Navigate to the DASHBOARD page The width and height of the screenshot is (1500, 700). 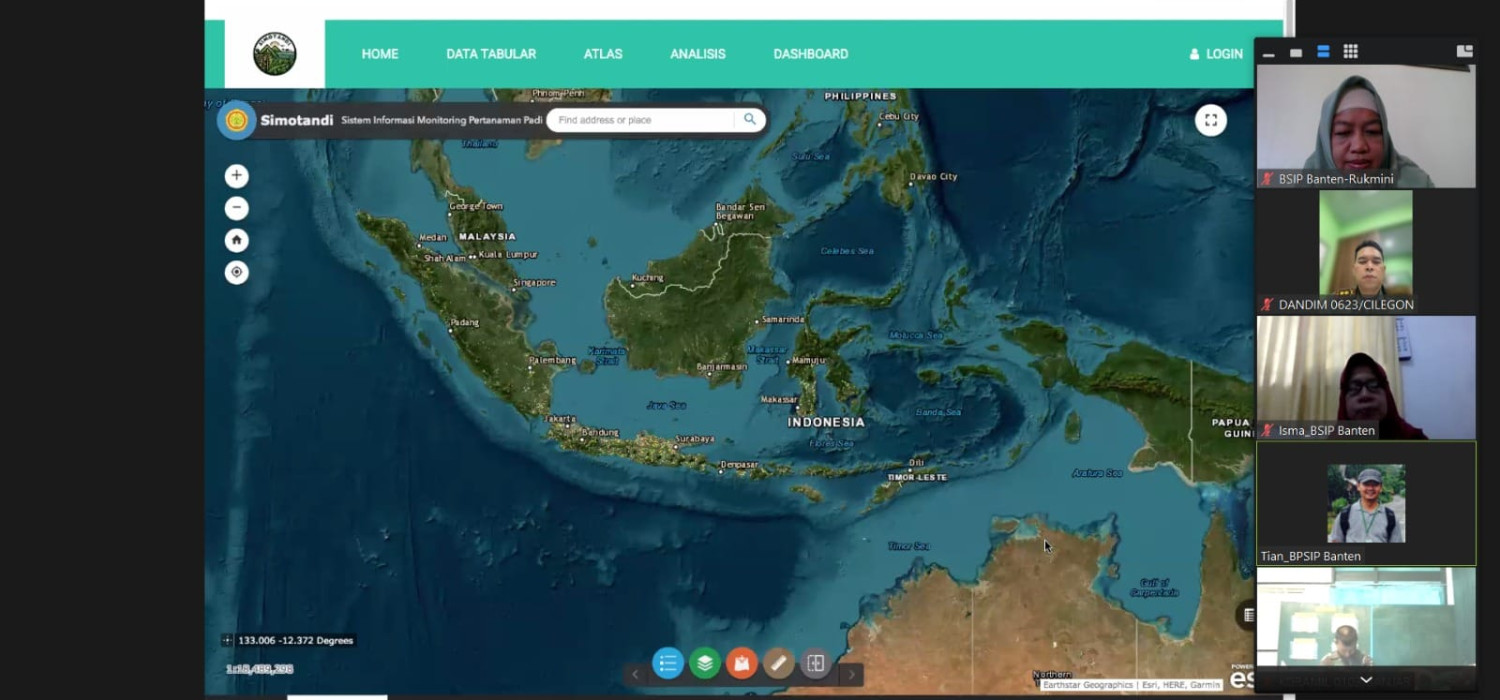click(x=810, y=54)
